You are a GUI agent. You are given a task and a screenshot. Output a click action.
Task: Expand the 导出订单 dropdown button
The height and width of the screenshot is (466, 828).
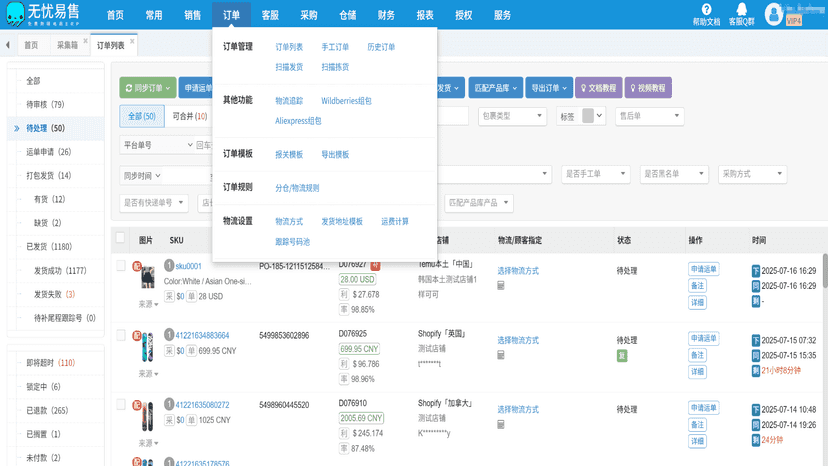(x=549, y=88)
